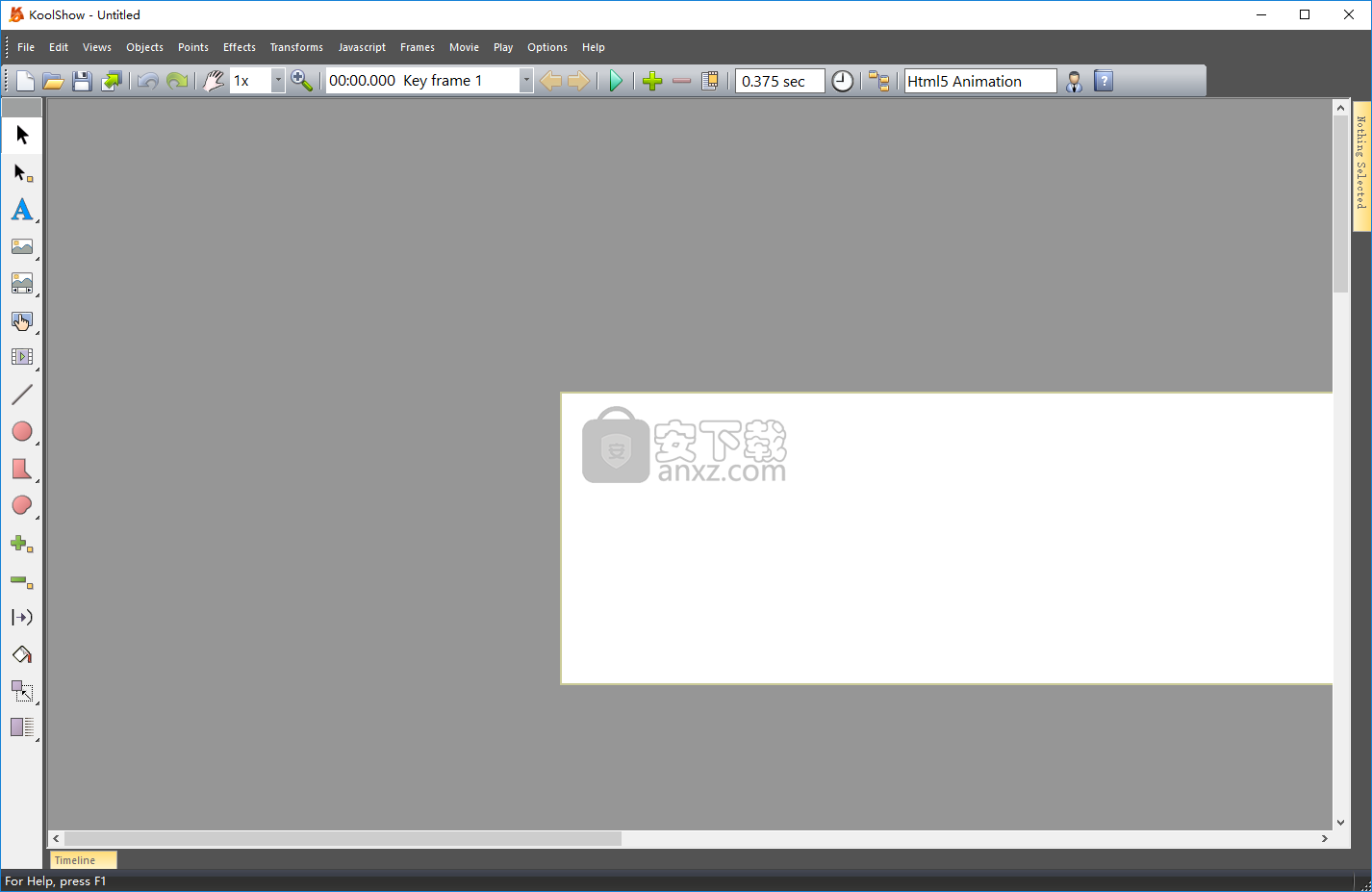Open the Effects menu

240,47
